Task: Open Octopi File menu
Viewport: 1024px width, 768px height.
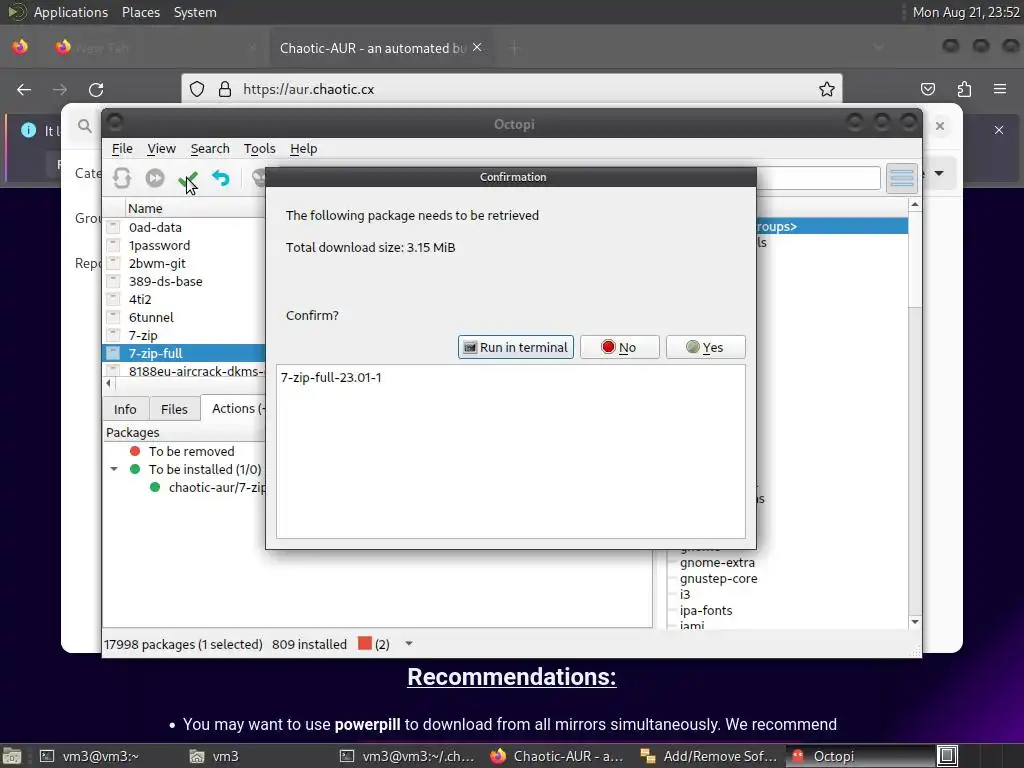Action: [x=122, y=149]
